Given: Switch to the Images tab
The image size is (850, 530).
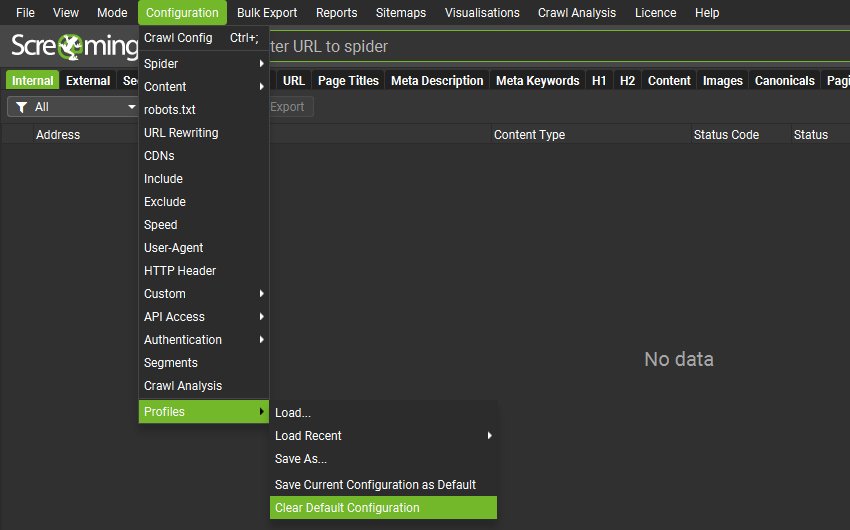Looking at the screenshot, I should coord(723,81).
